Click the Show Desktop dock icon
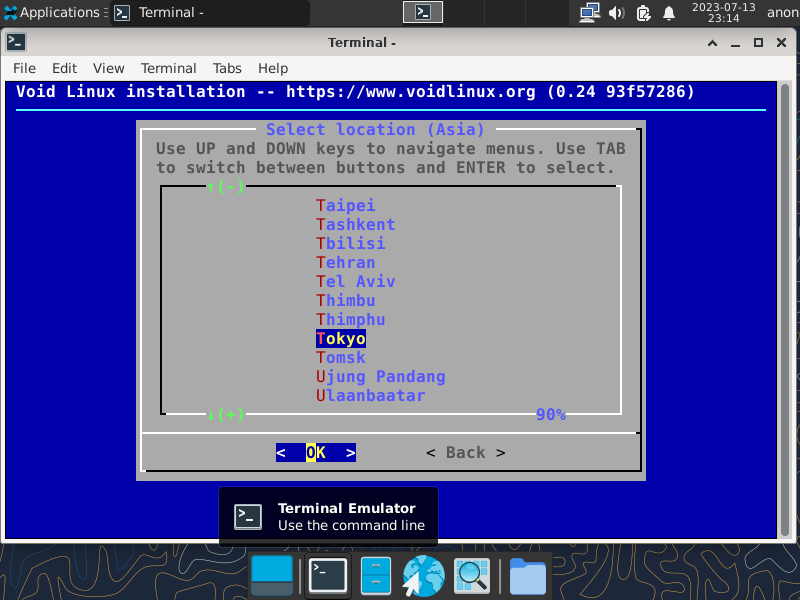Screen dimensions: 800x600 (x=272, y=576)
